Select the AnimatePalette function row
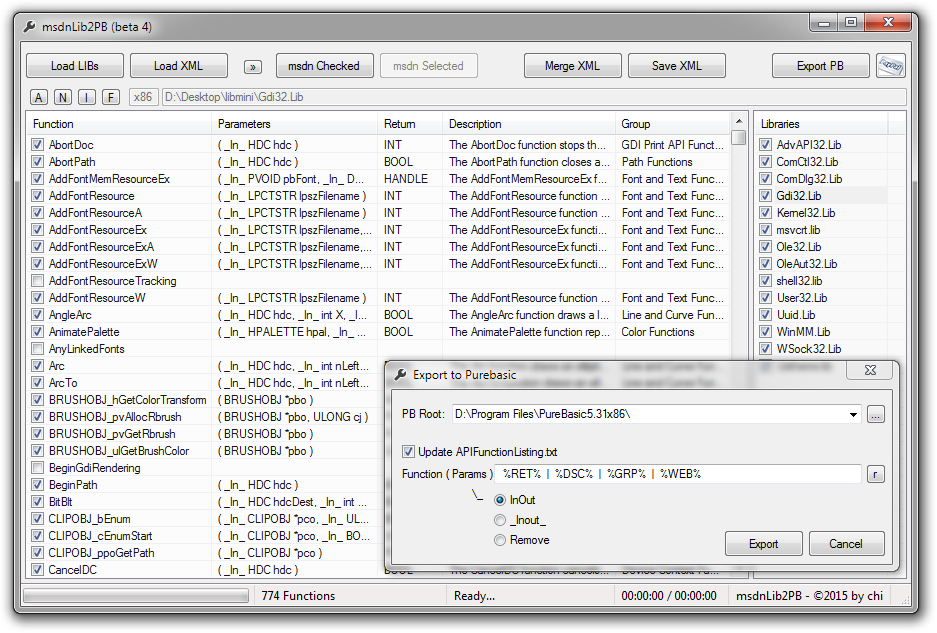 point(379,332)
